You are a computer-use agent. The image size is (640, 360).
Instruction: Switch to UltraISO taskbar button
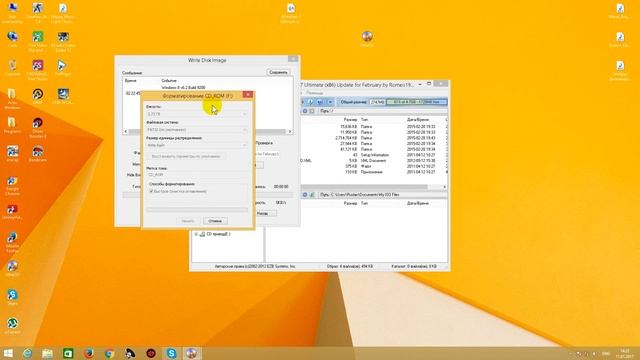[192, 353]
